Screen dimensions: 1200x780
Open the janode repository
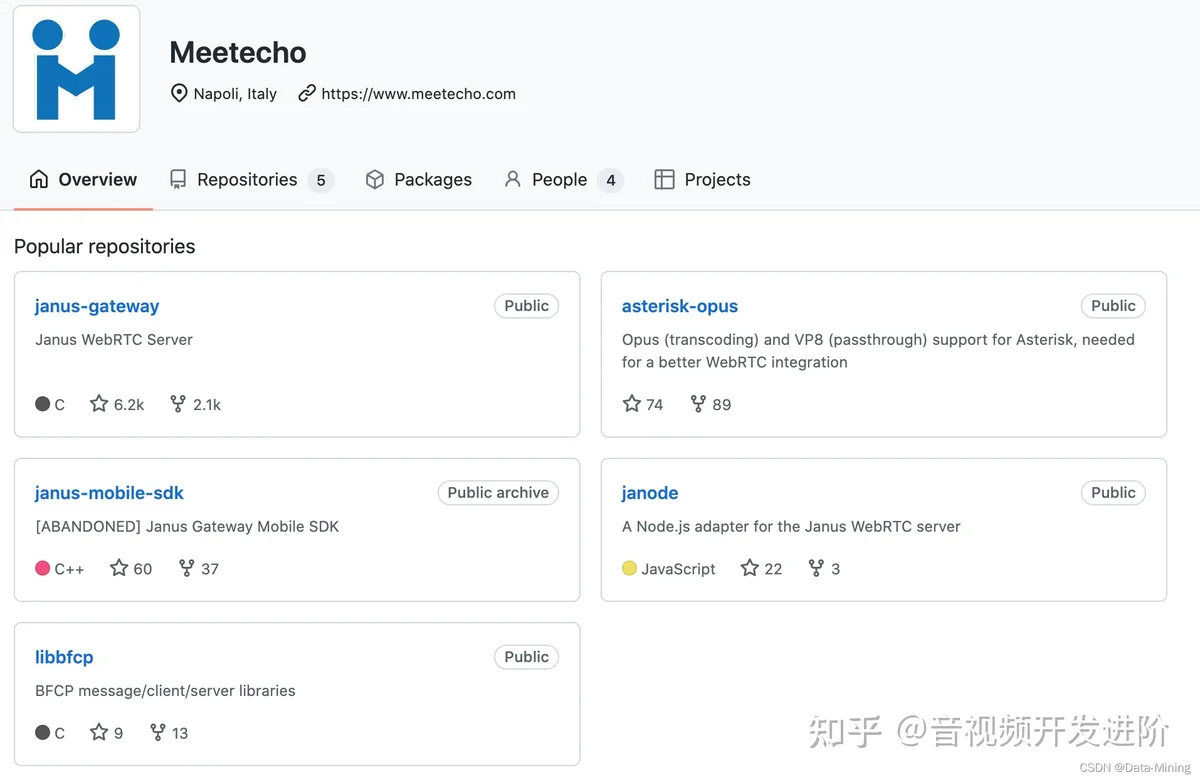pyautogui.click(x=650, y=493)
